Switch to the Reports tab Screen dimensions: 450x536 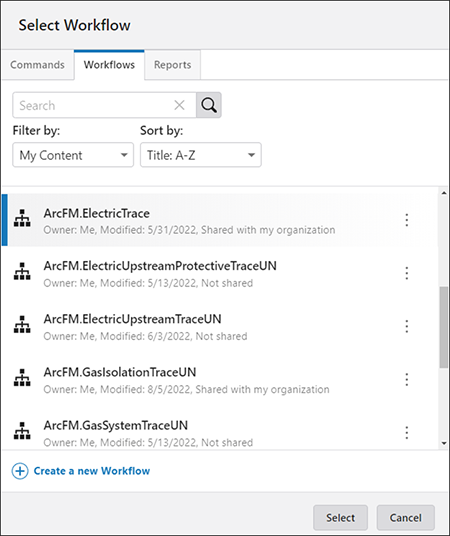coord(172,65)
